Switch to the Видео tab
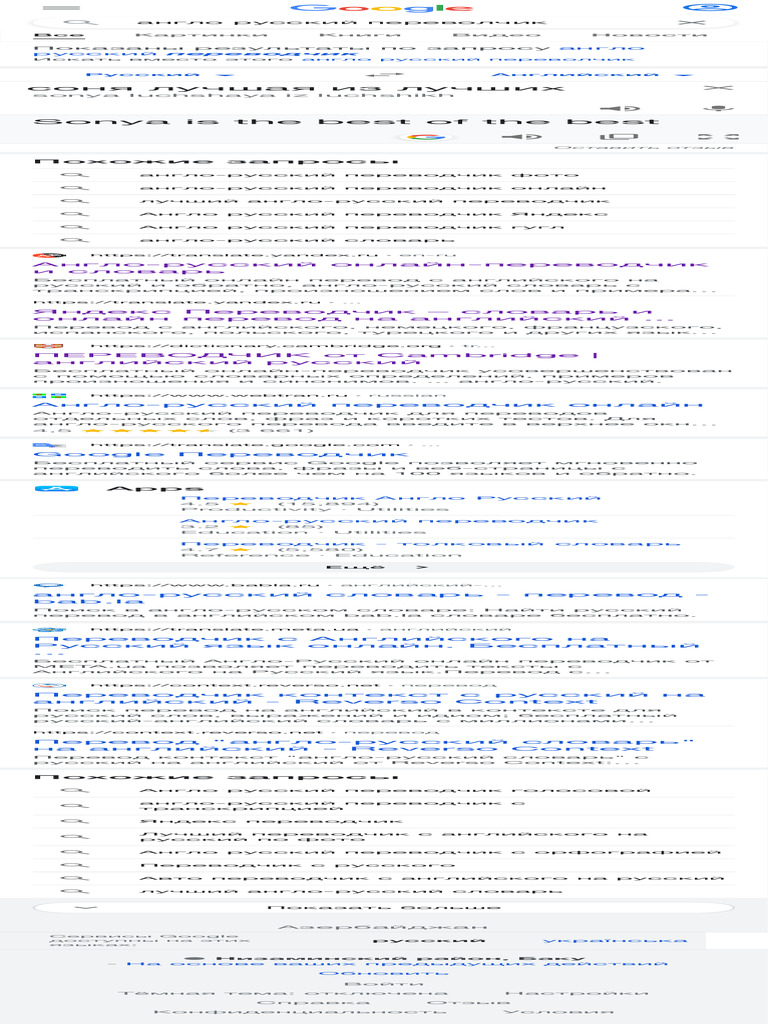 496,35
